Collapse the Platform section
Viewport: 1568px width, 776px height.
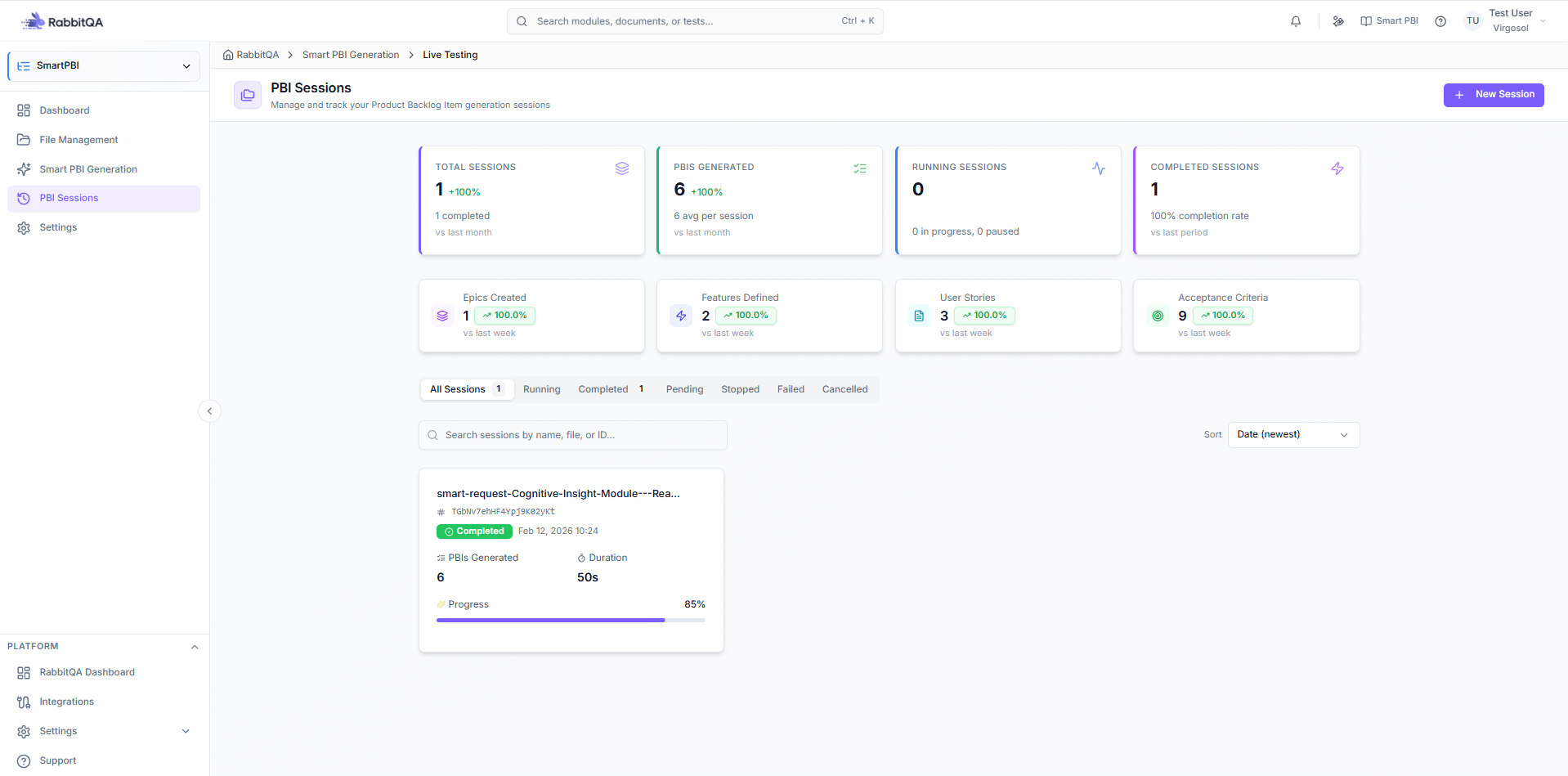tap(195, 647)
